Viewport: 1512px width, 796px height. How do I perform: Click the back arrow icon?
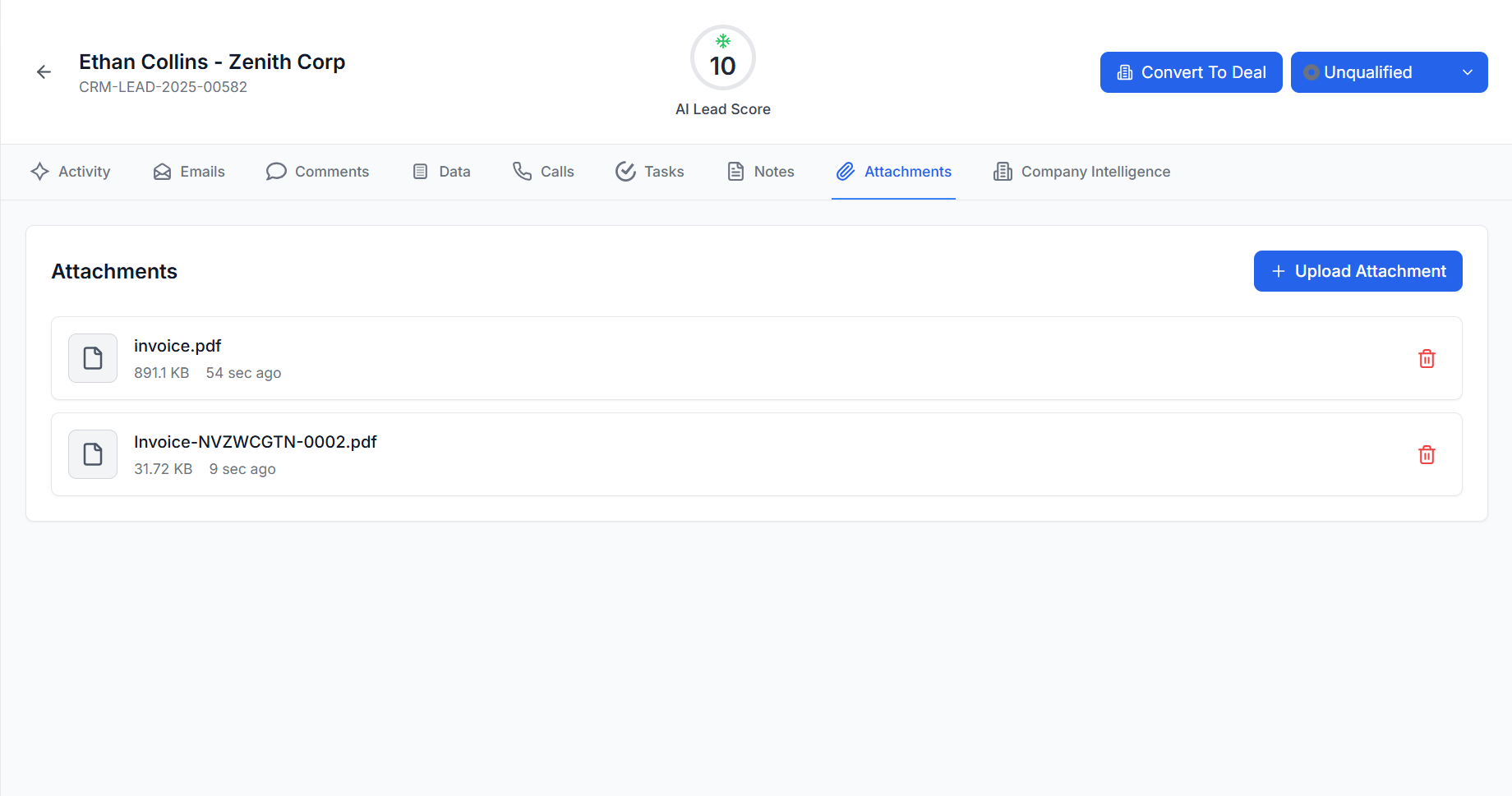coord(44,72)
